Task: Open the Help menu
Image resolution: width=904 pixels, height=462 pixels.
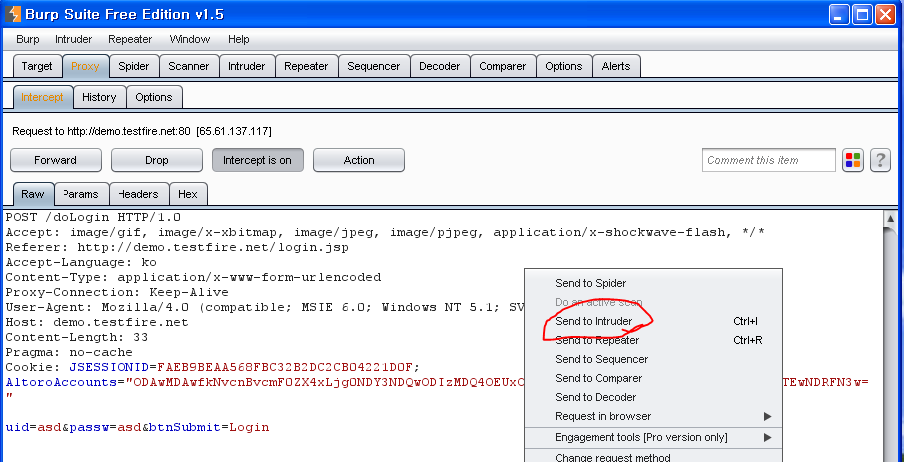Action: (239, 39)
